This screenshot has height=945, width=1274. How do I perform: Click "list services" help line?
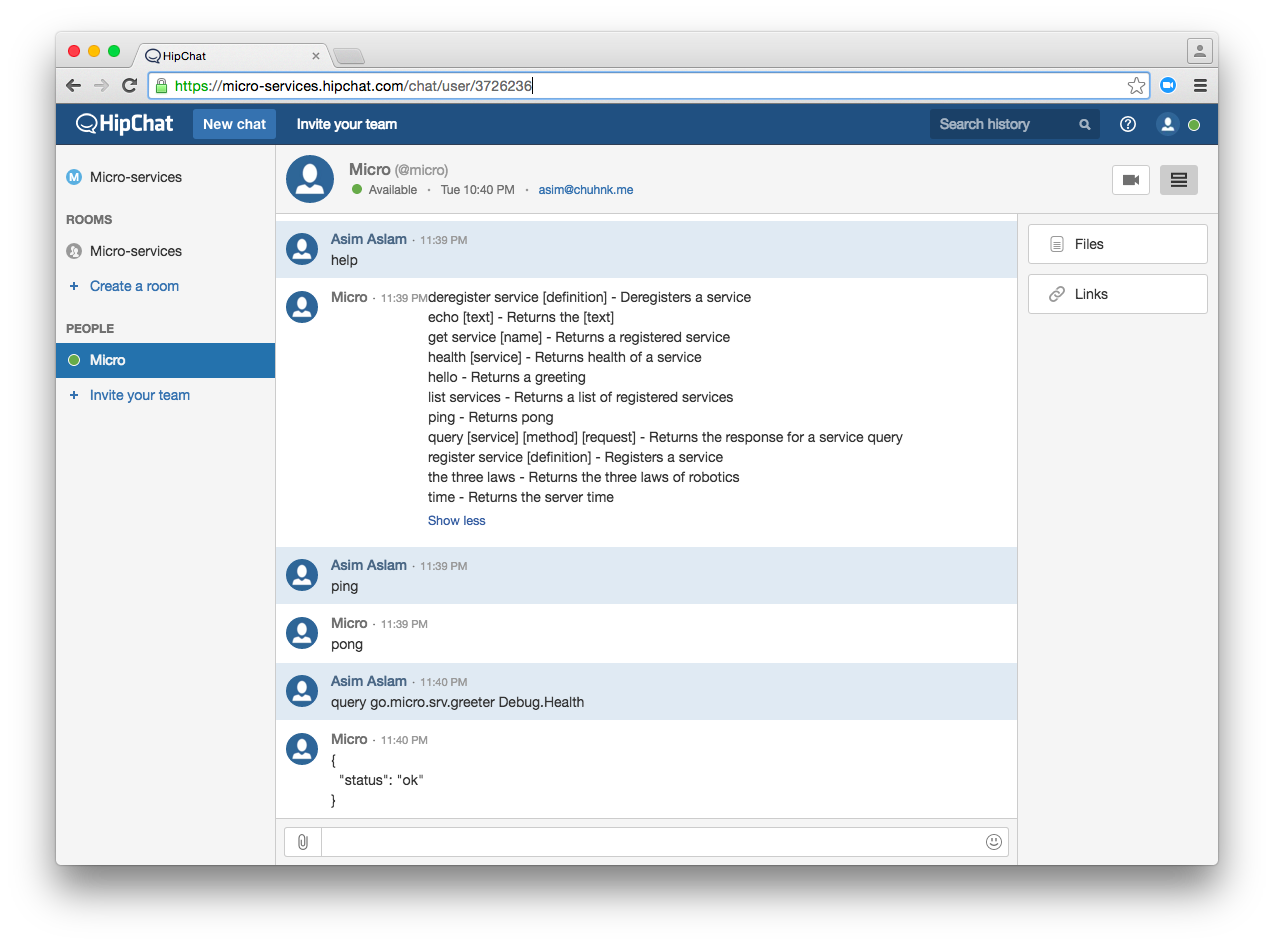tap(580, 397)
